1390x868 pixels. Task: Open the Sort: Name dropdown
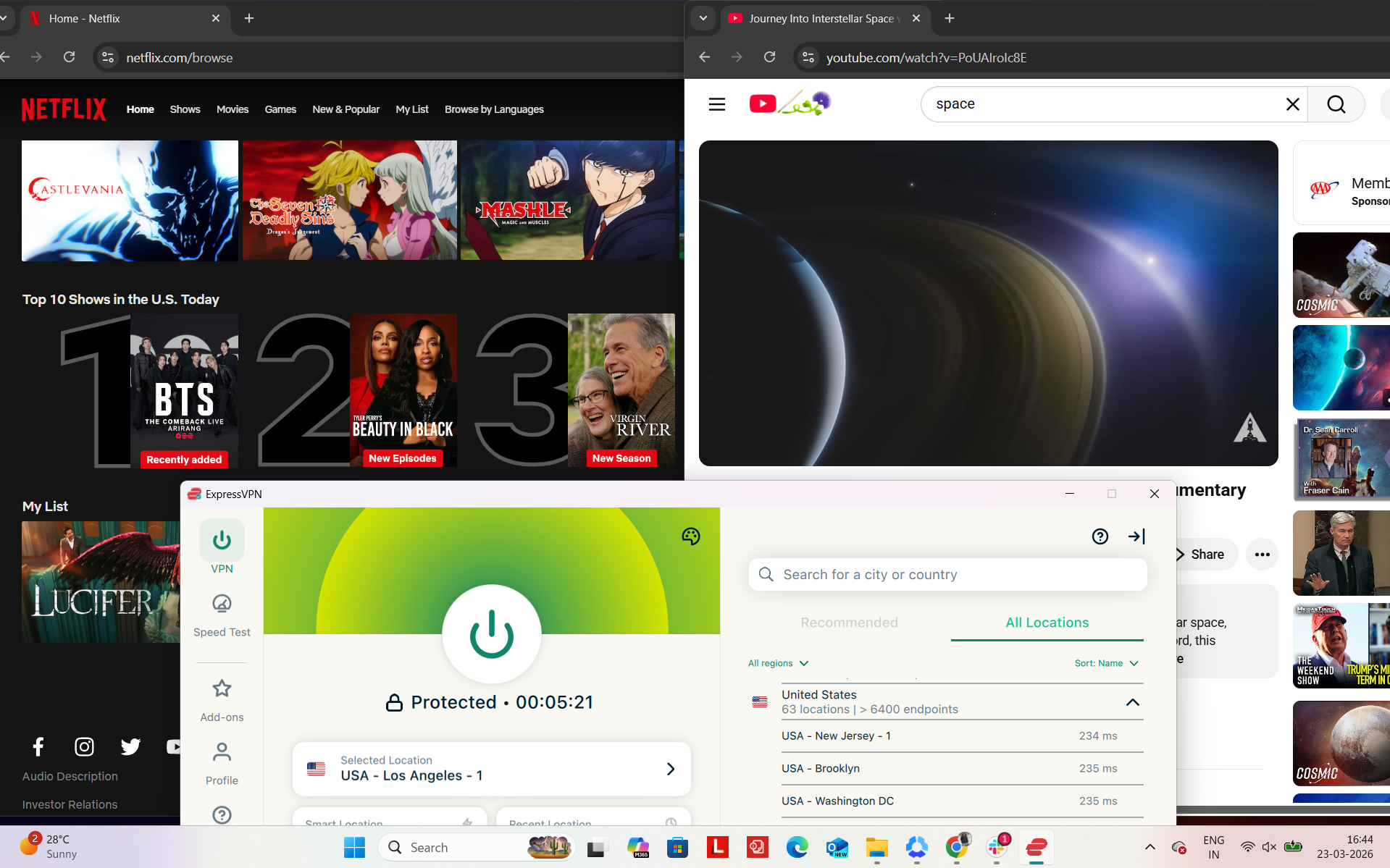1106,663
